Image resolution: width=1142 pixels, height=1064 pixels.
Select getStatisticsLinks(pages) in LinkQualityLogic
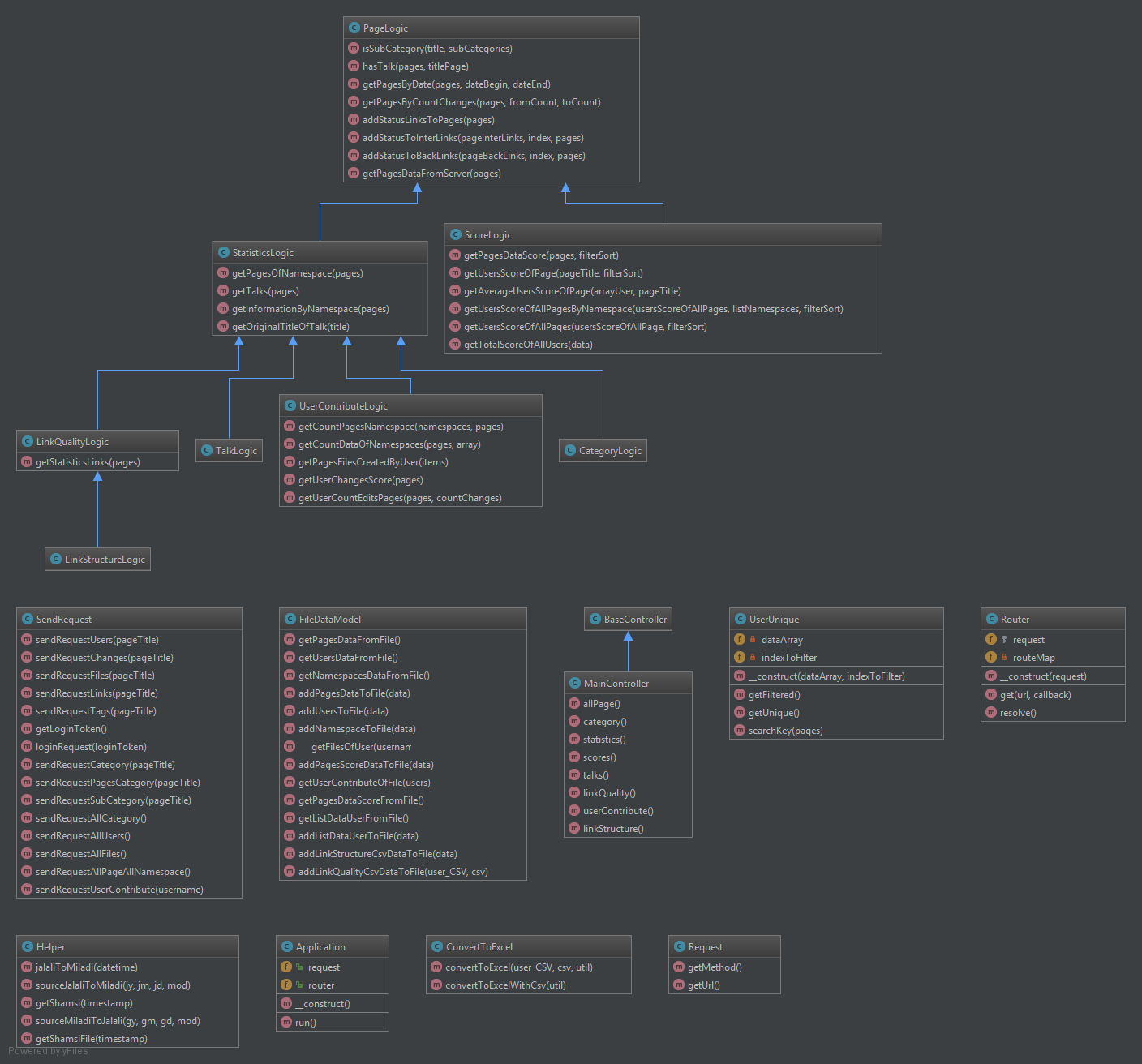coord(88,462)
